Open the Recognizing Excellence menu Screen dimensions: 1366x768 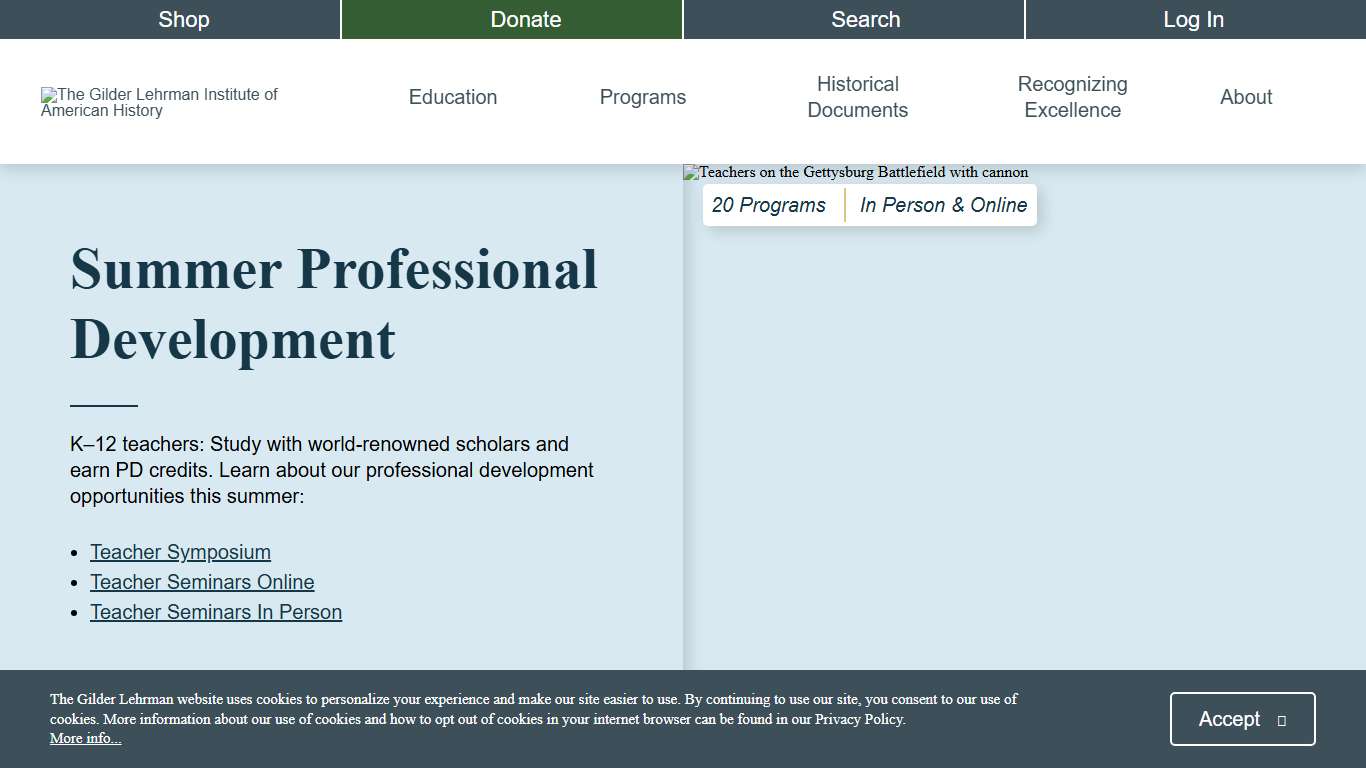1072,97
